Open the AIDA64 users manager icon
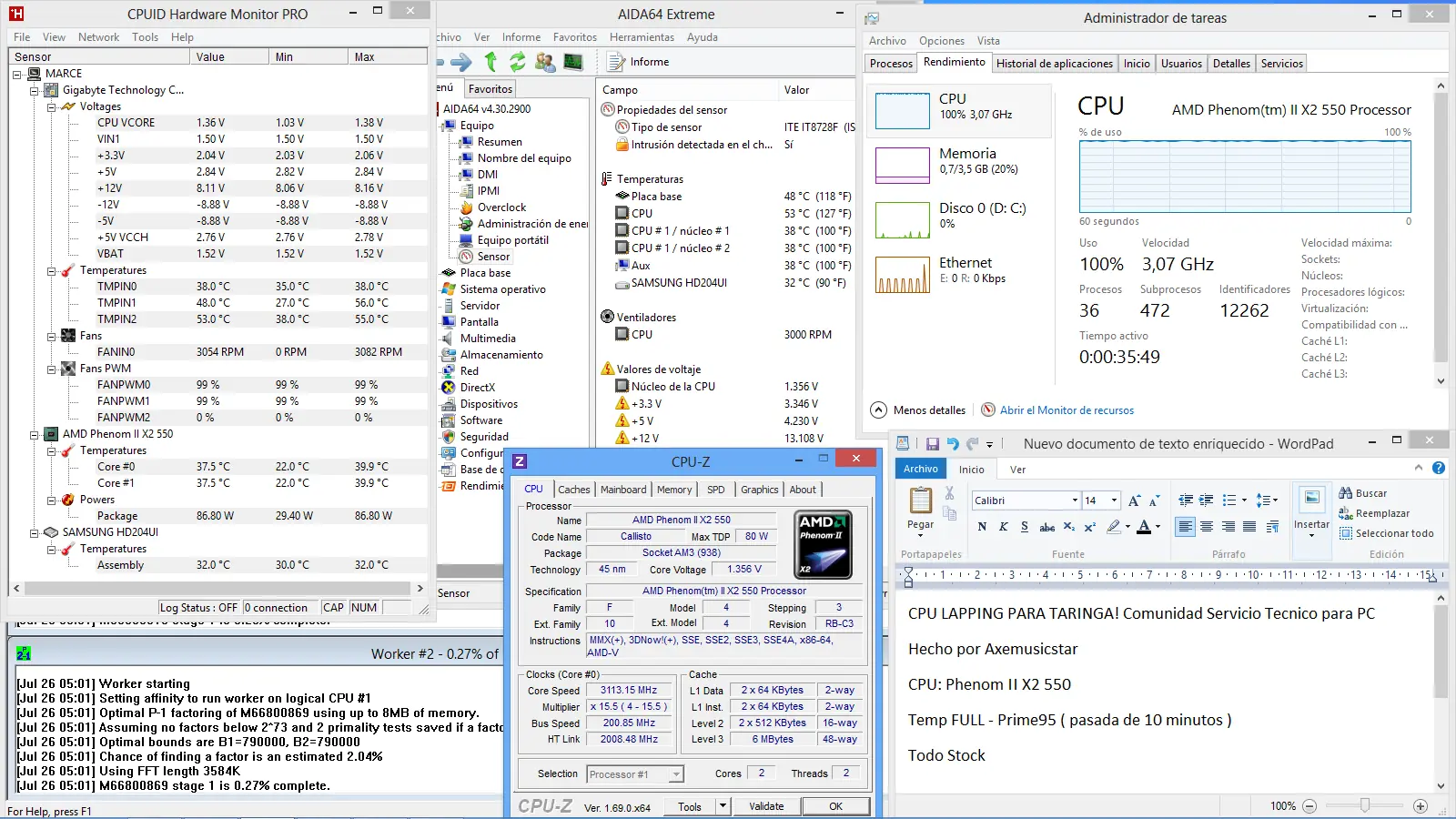This screenshot has width=1456, height=819. (x=545, y=62)
